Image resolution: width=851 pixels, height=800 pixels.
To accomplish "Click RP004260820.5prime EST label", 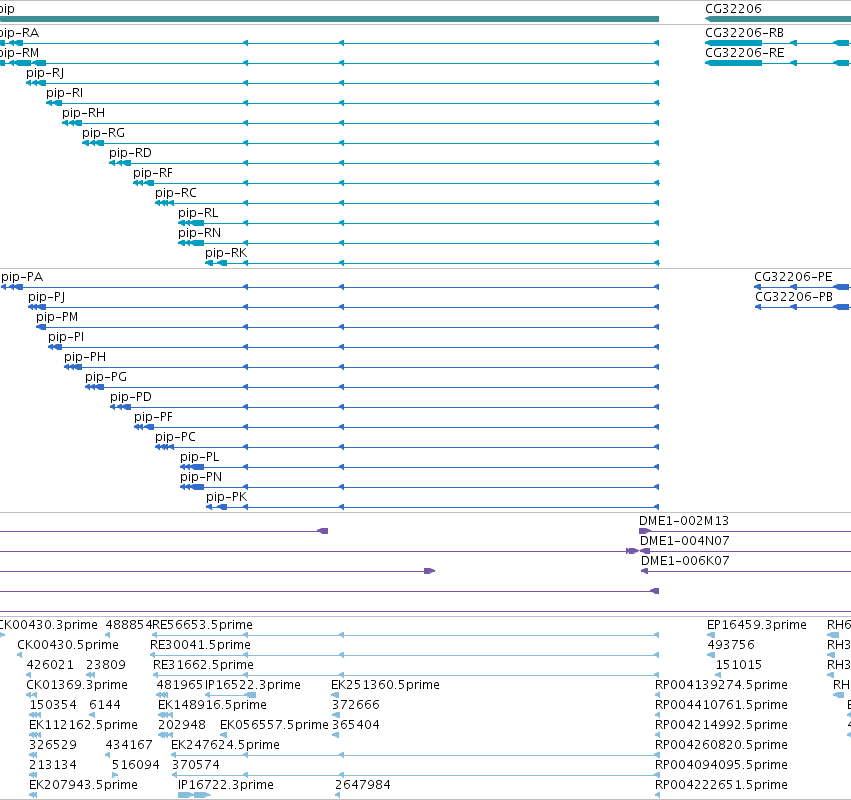I will point(721,745).
